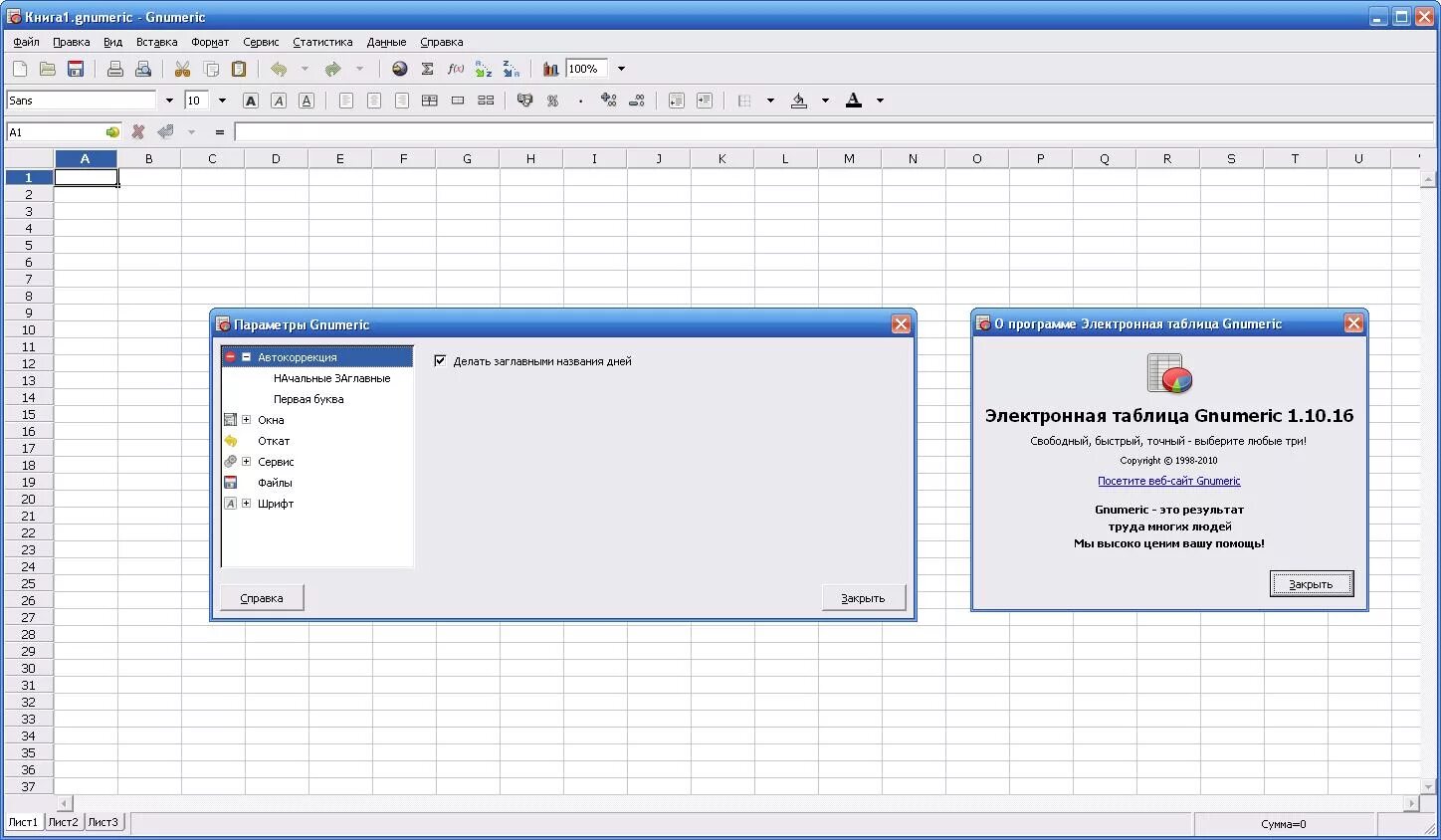Center text across the selection
The height and width of the screenshot is (840, 1441).
point(430,101)
